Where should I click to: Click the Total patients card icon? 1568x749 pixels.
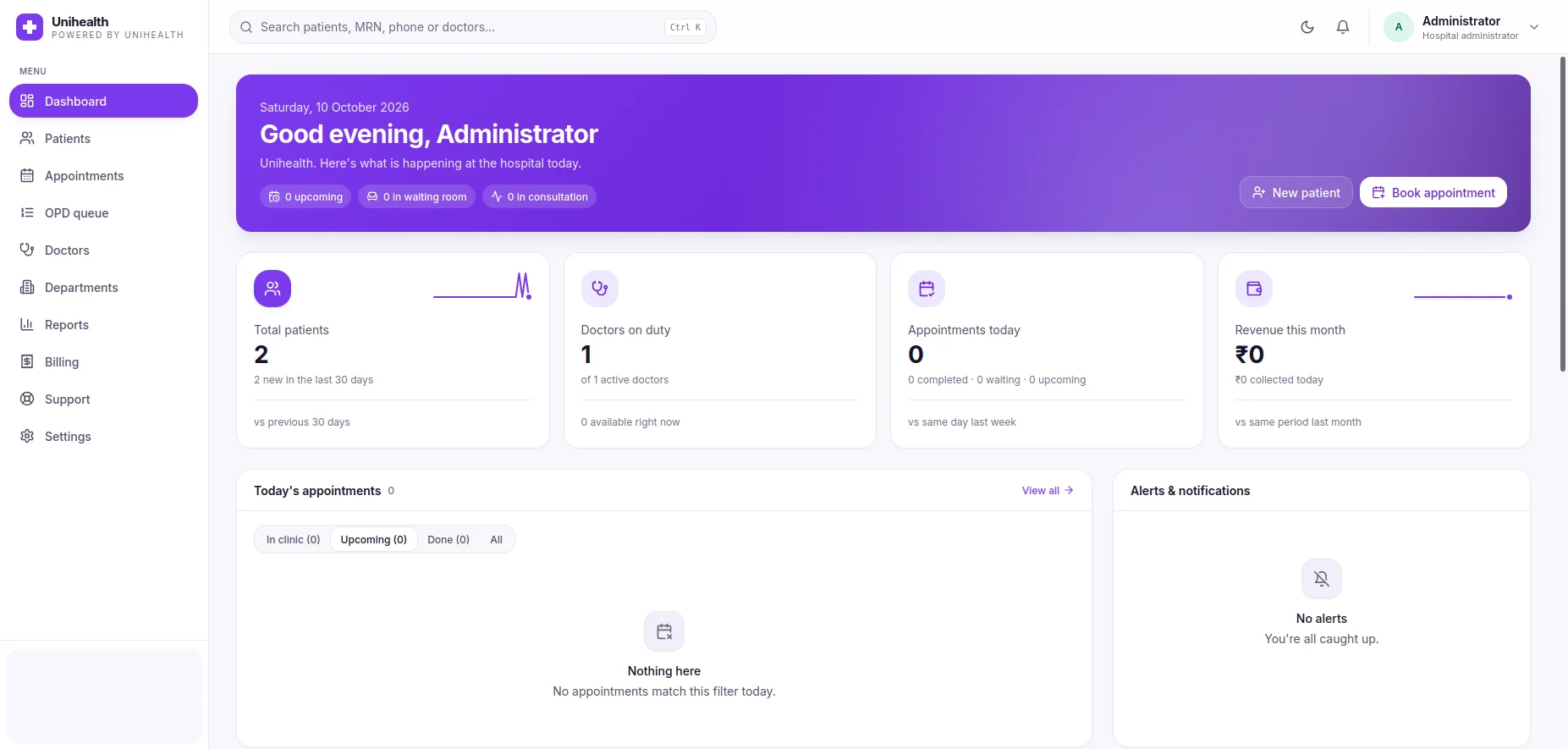[x=272, y=289]
